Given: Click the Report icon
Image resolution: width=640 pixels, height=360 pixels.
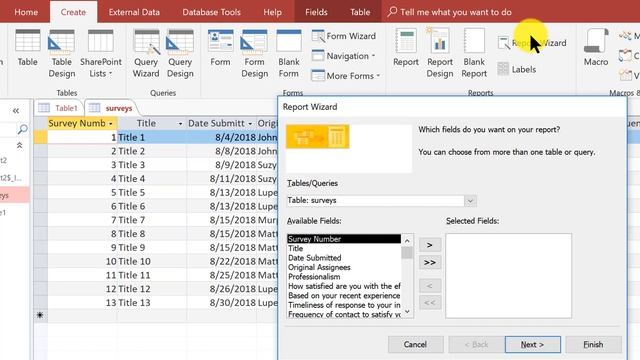Looking at the screenshot, I should tap(406, 48).
